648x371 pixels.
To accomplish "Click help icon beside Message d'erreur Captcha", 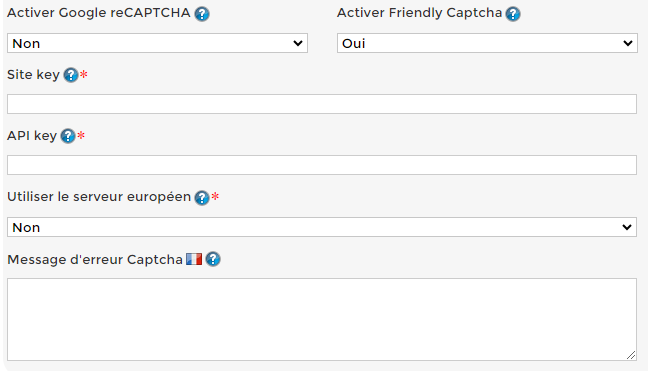I will click(x=213, y=259).
